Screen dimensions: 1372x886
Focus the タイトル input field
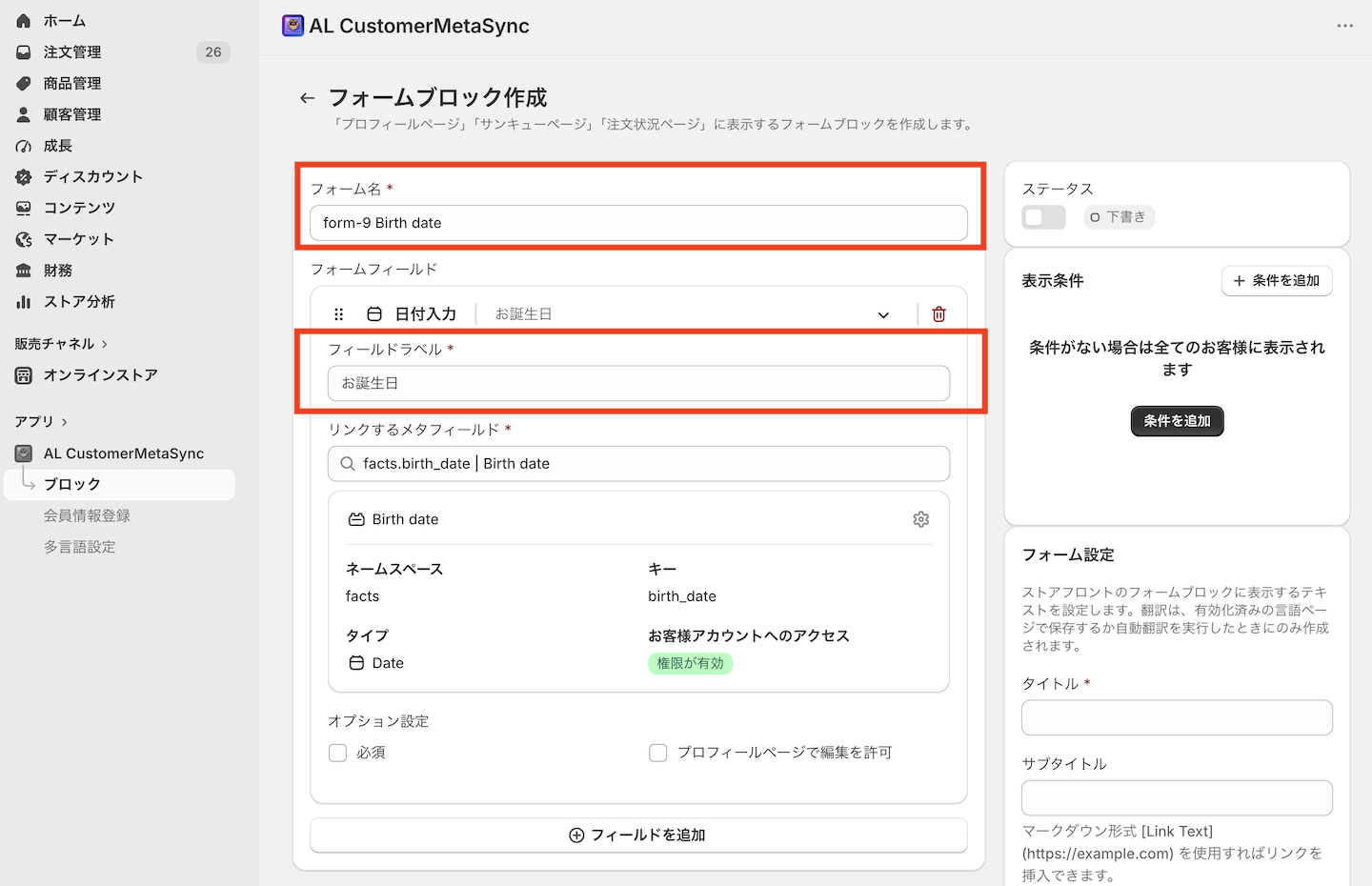pos(1177,717)
